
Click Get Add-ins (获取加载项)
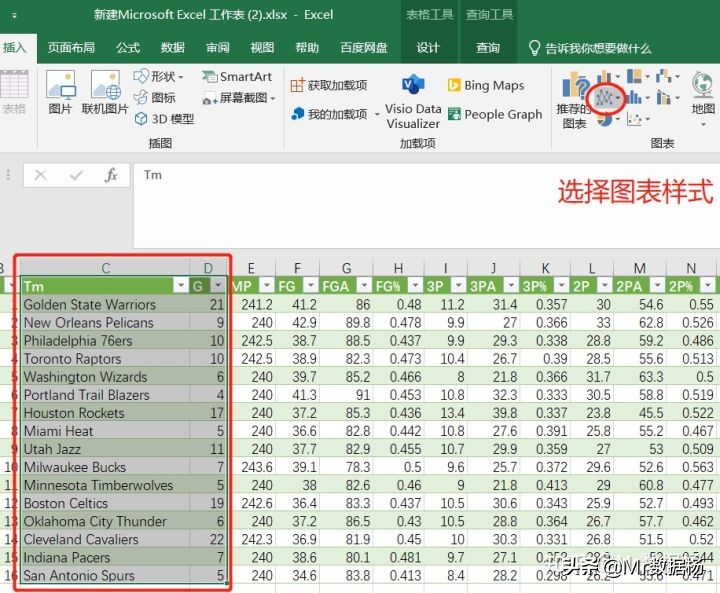coord(329,85)
